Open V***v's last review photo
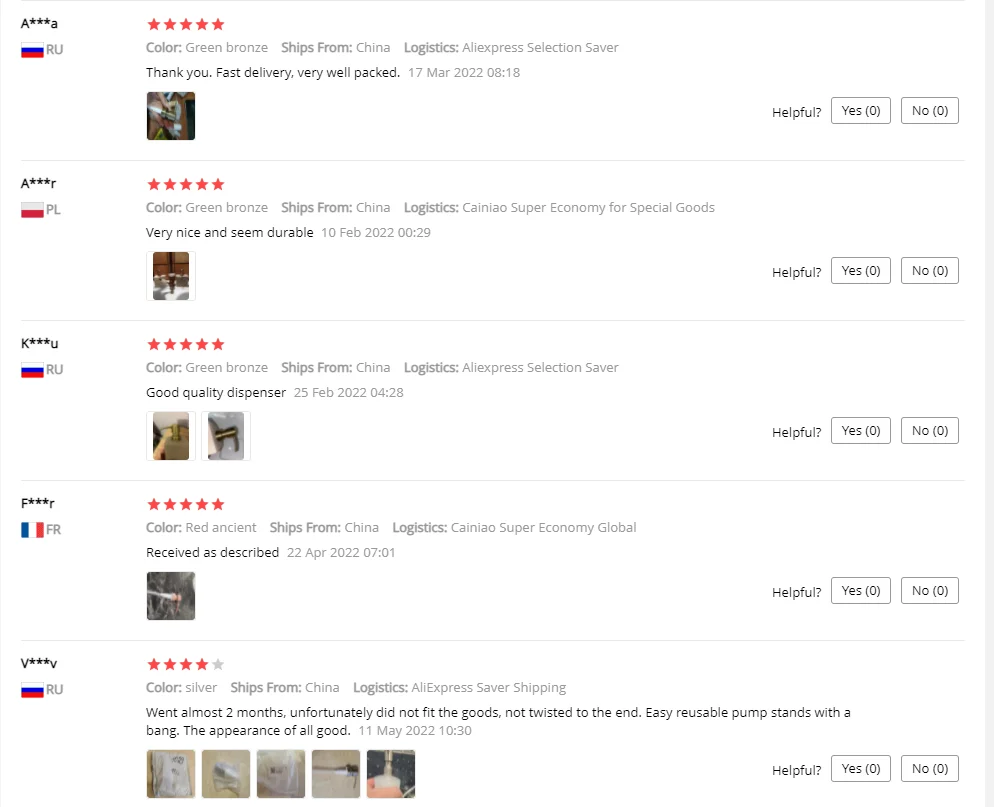This screenshot has width=994, height=807. point(391,774)
